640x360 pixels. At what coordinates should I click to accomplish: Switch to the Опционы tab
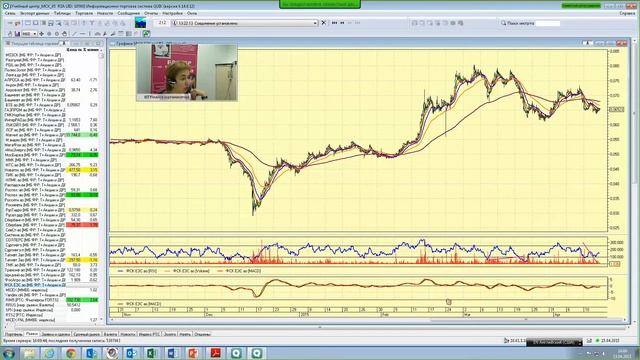202,334
